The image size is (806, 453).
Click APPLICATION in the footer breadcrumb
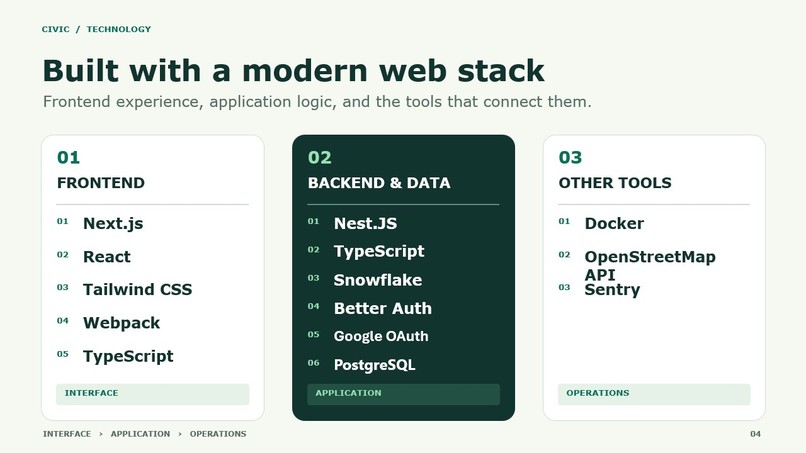(x=140, y=434)
